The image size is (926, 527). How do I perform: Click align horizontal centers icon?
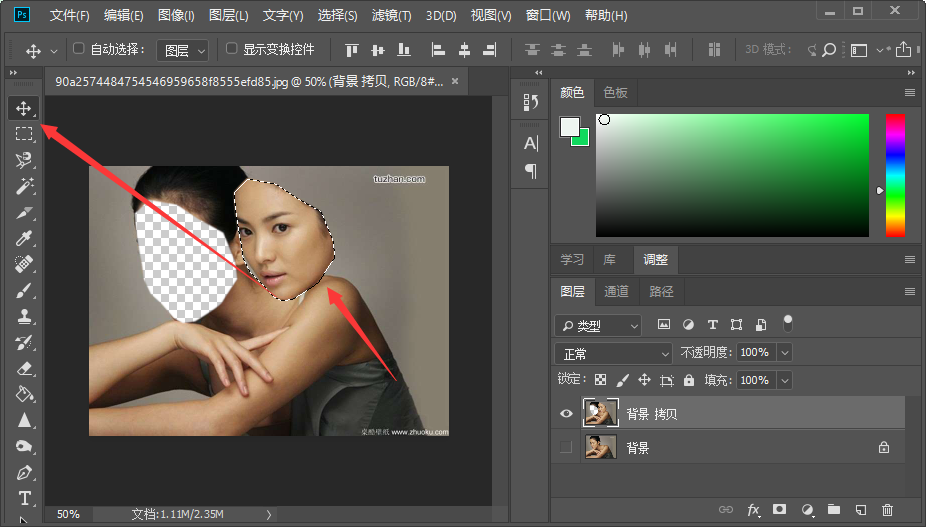coord(464,50)
